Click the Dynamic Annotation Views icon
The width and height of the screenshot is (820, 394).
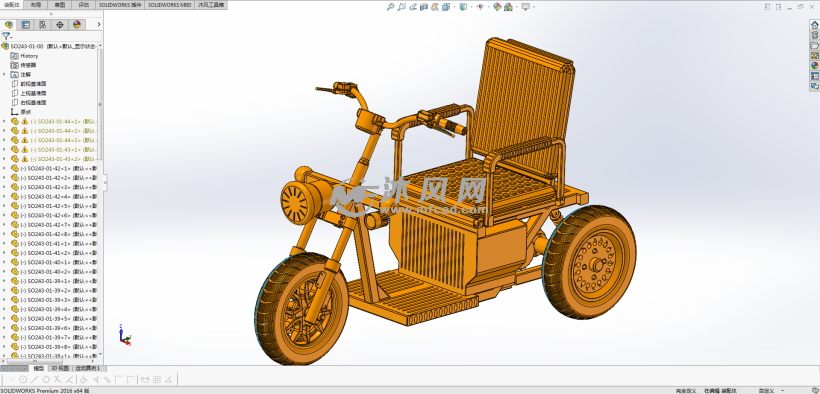coord(435,7)
